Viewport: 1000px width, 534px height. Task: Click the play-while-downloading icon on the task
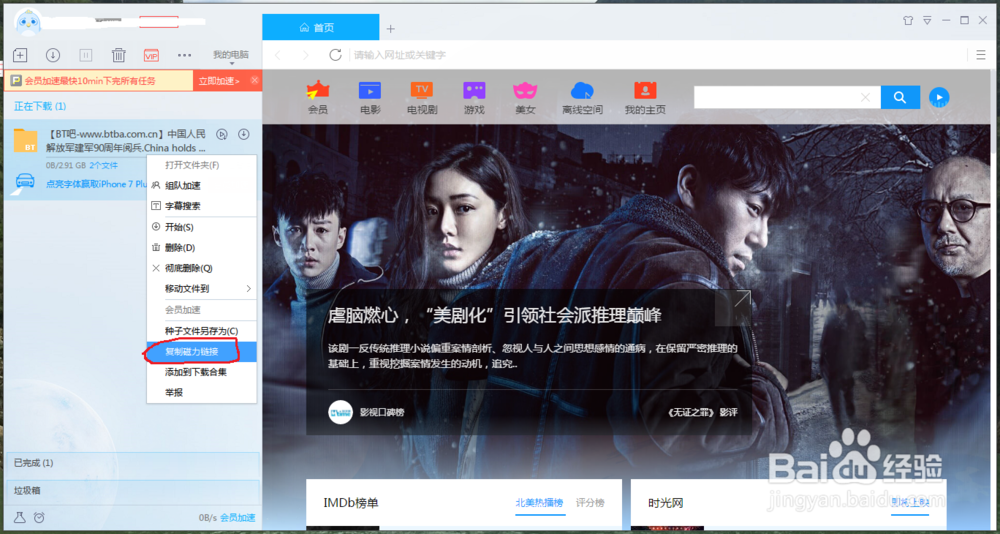point(222,134)
